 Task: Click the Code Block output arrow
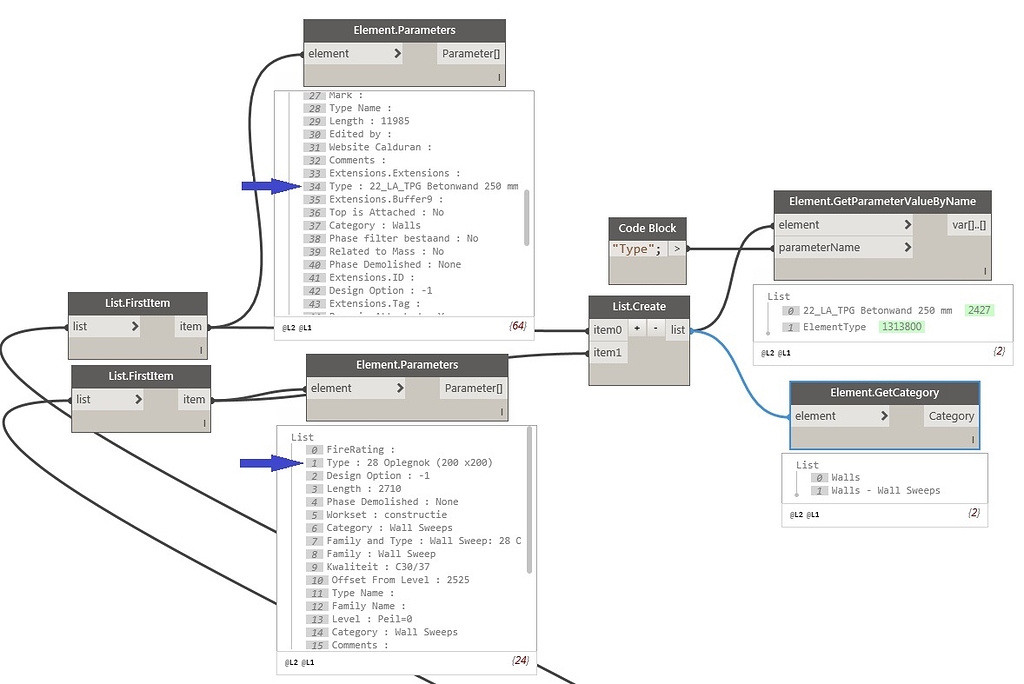click(677, 249)
